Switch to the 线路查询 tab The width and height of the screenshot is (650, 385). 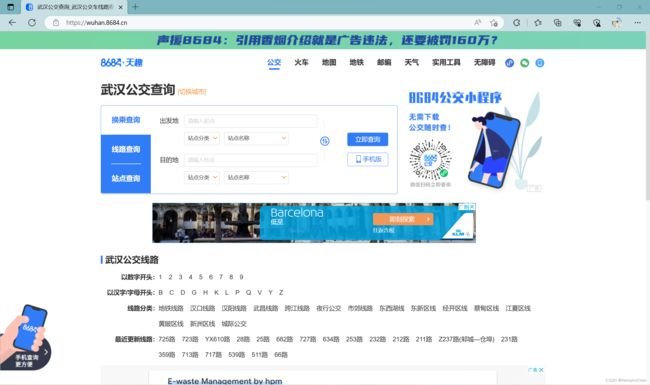[126, 149]
